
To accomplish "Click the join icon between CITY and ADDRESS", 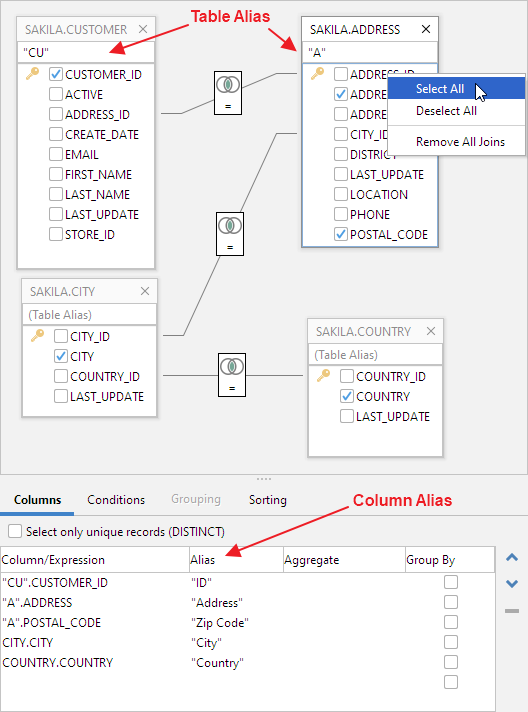I will [230, 234].
